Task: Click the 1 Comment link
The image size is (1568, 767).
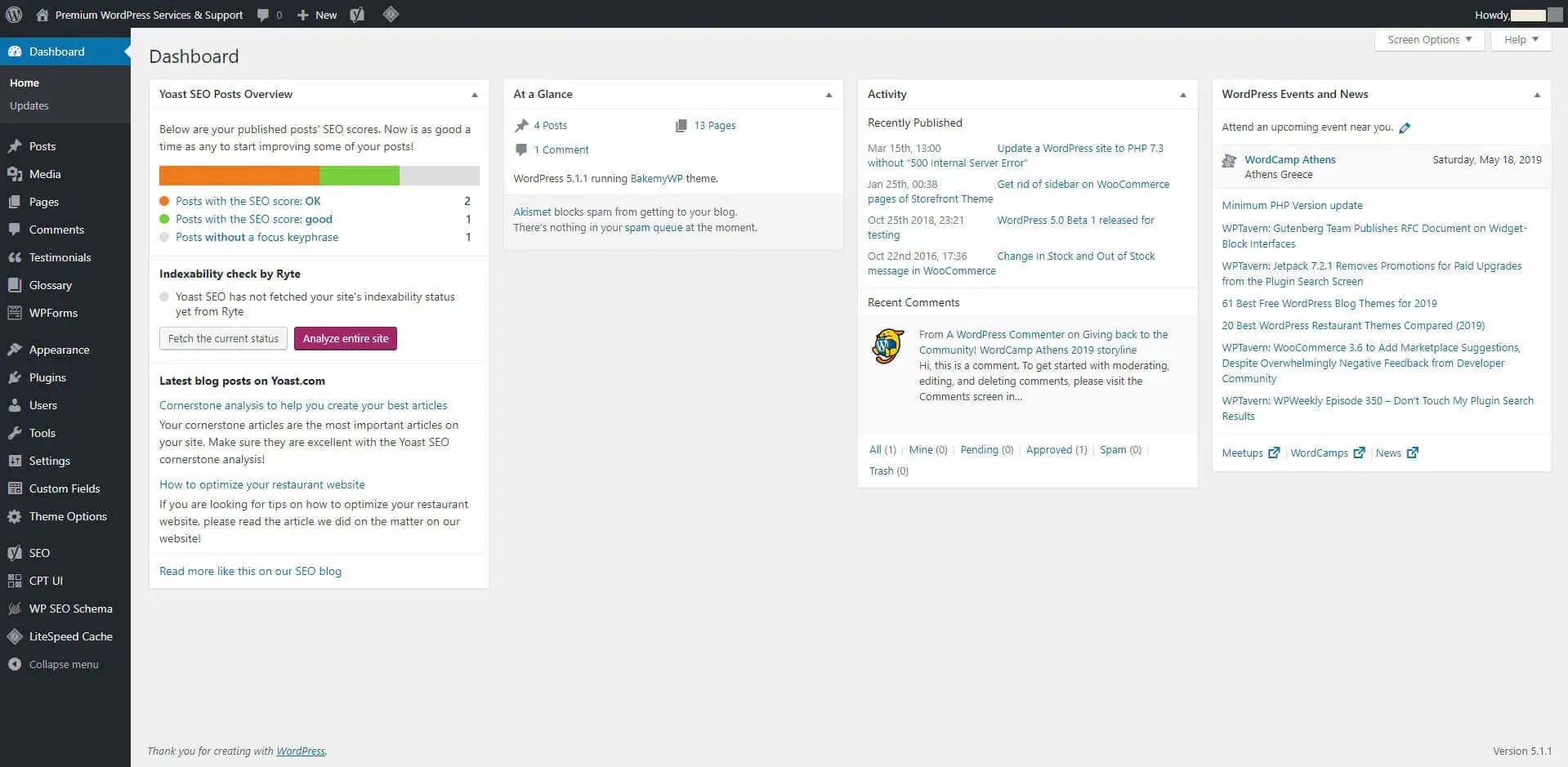Action: tap(561, 149)
